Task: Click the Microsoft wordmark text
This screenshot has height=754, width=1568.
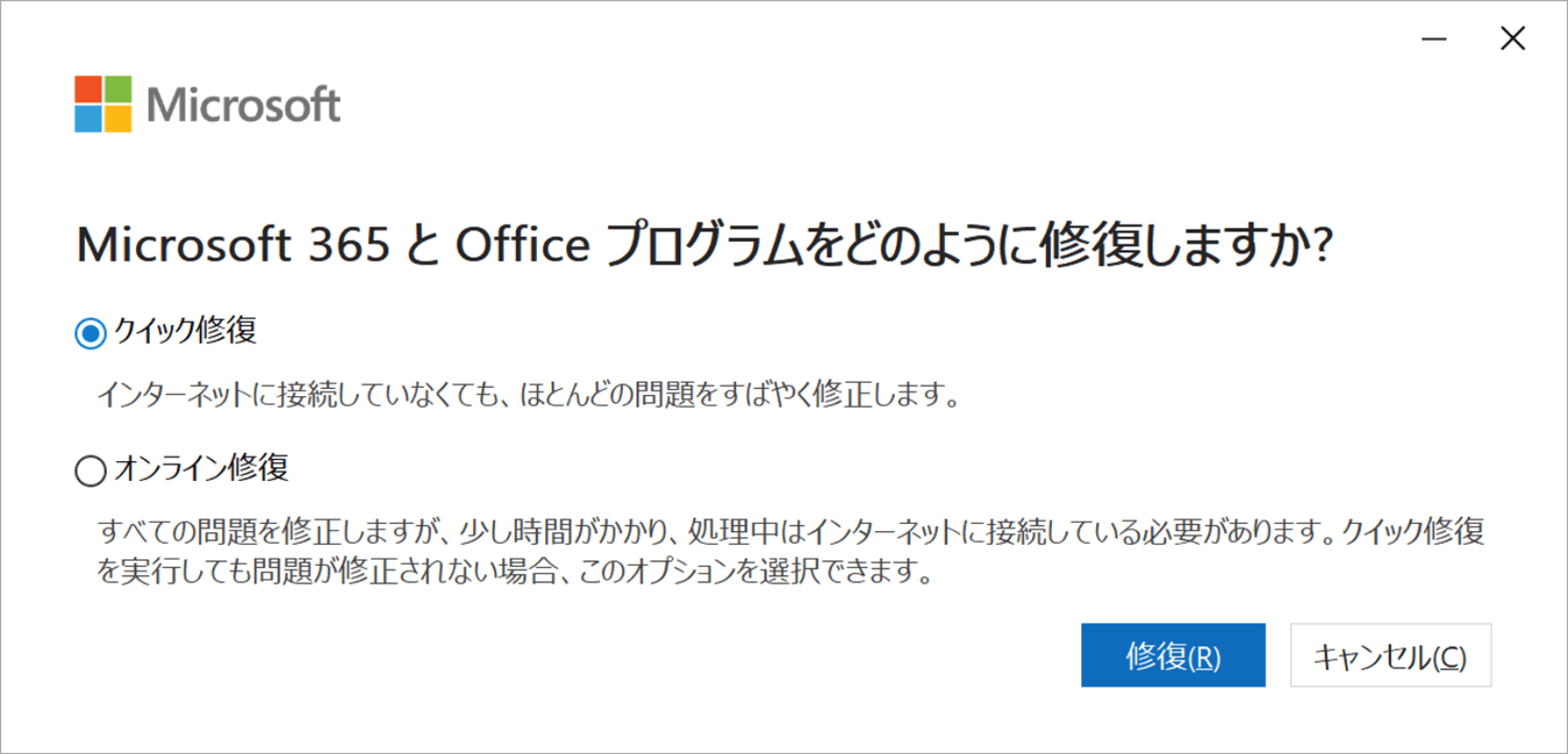Action: click(x=244, y=105)
